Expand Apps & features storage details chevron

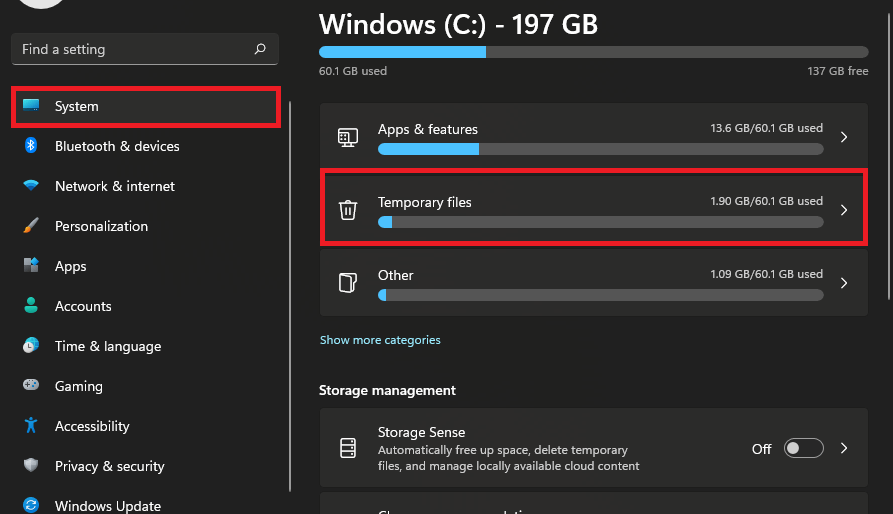(844, 137)
